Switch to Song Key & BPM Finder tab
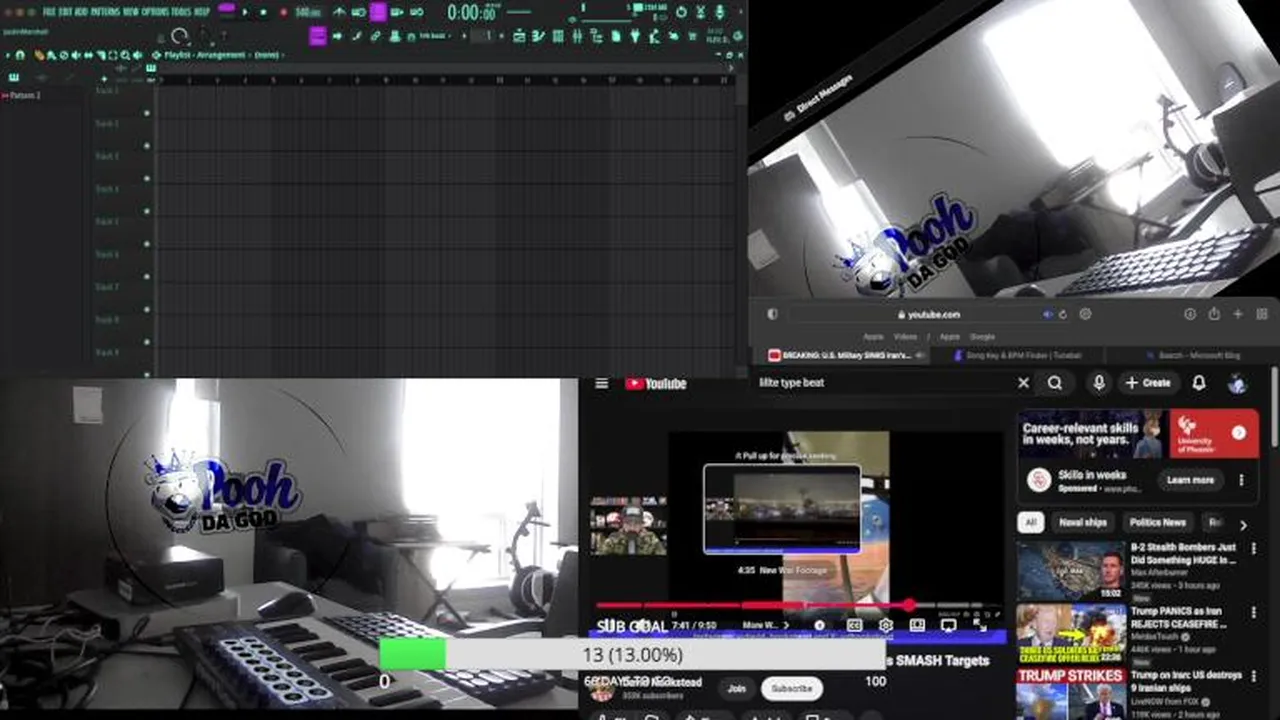 pos(1018,355)
